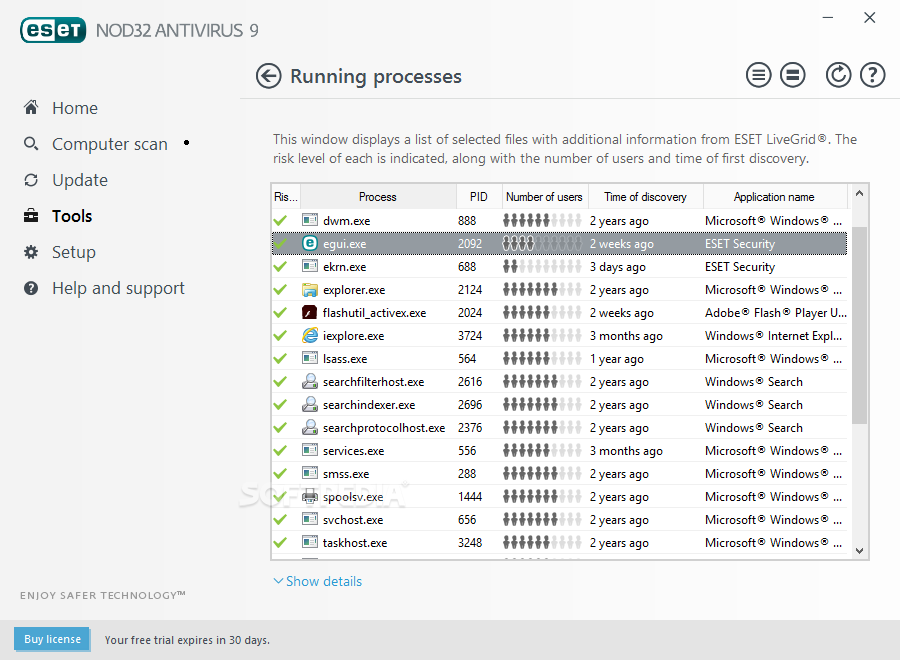Go to the Update section
The height and width of the screenshot is (660, 900).
pyautogui.click(x=80, y=180)
